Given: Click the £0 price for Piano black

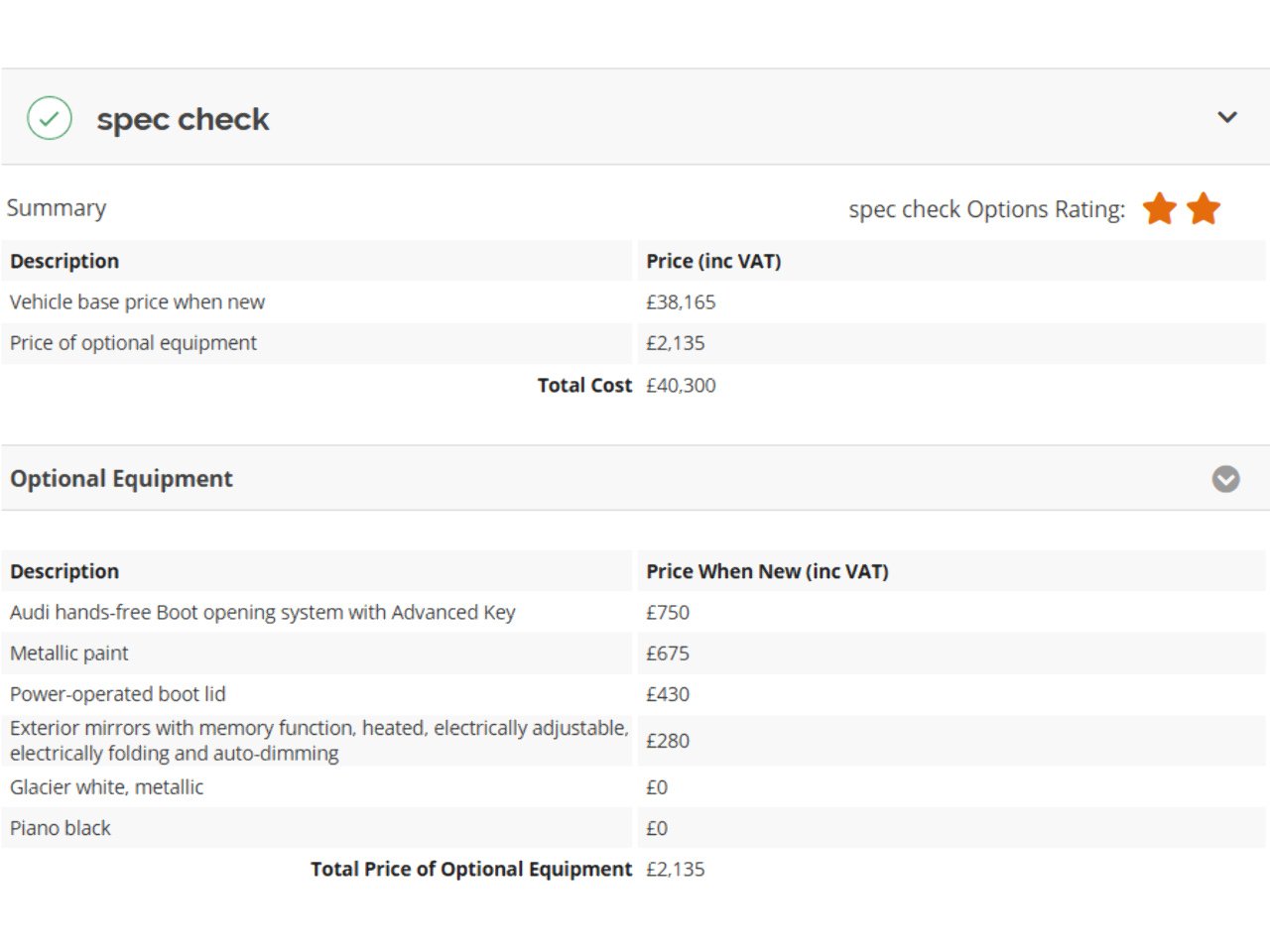Looking at the screenshot, I should [x=657, y=828].
